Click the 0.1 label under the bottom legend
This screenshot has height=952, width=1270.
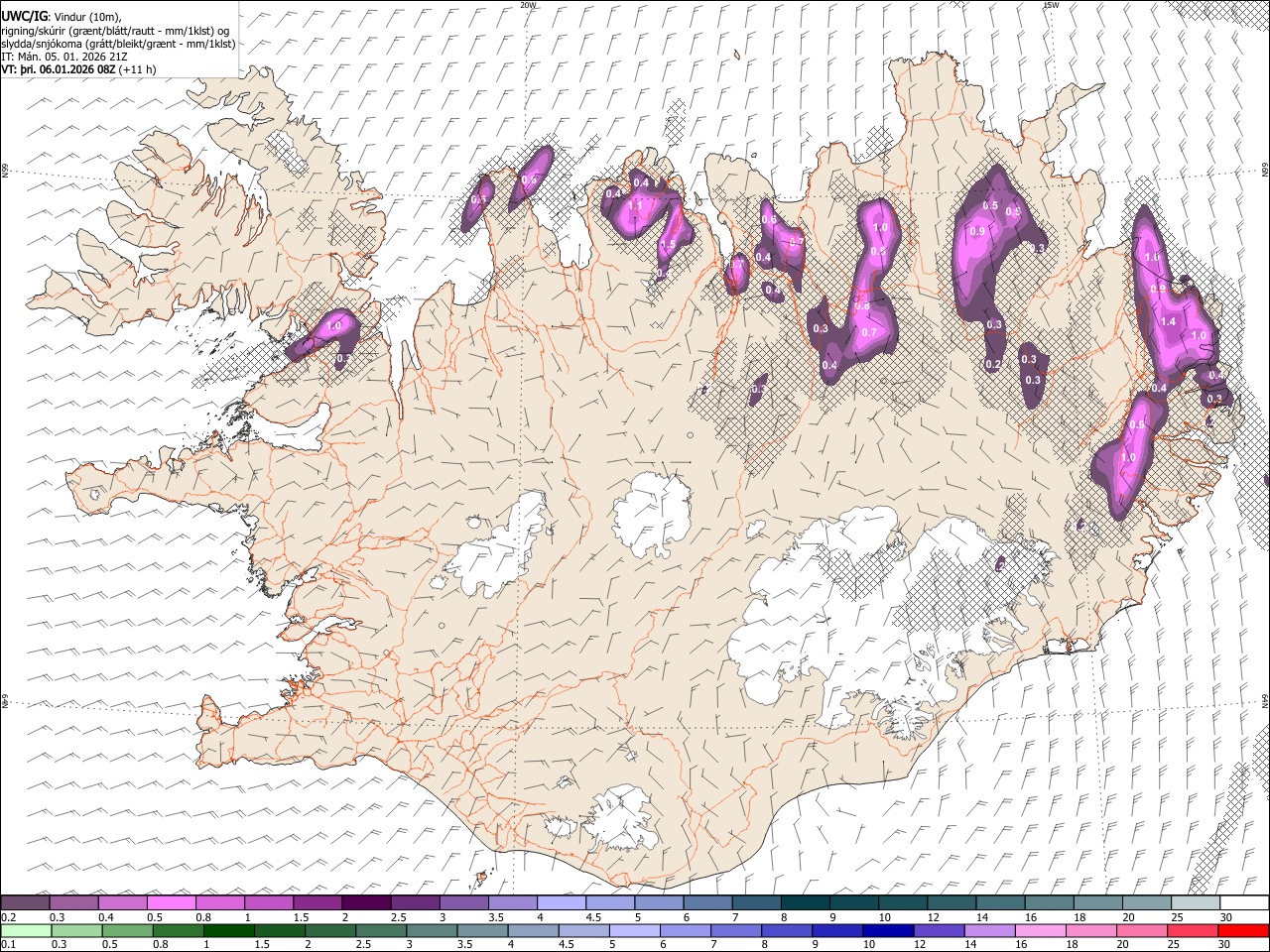7,945
